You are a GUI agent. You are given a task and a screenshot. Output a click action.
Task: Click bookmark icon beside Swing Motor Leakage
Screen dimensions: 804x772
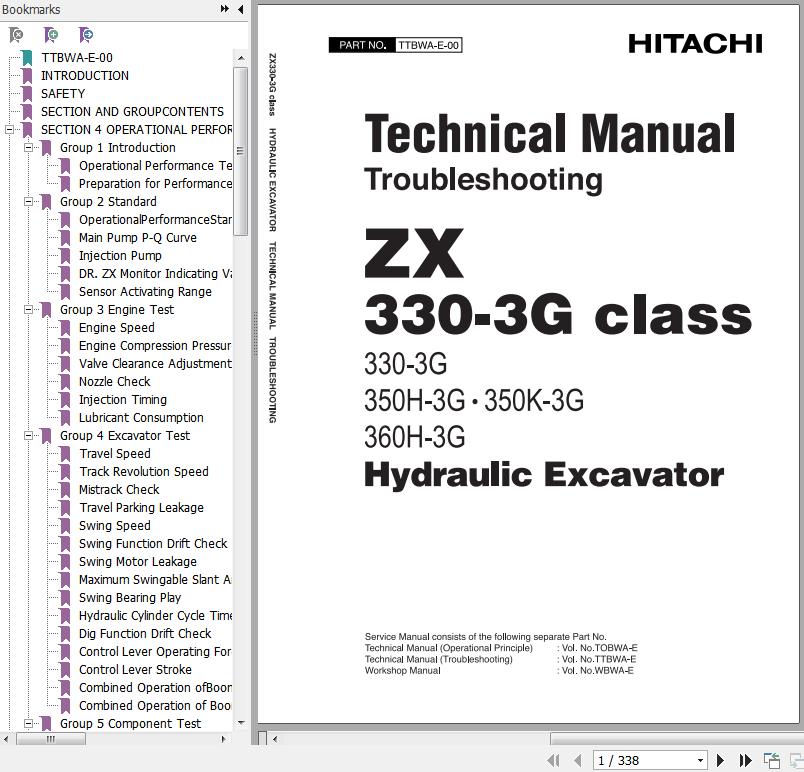tap(65, 562)
